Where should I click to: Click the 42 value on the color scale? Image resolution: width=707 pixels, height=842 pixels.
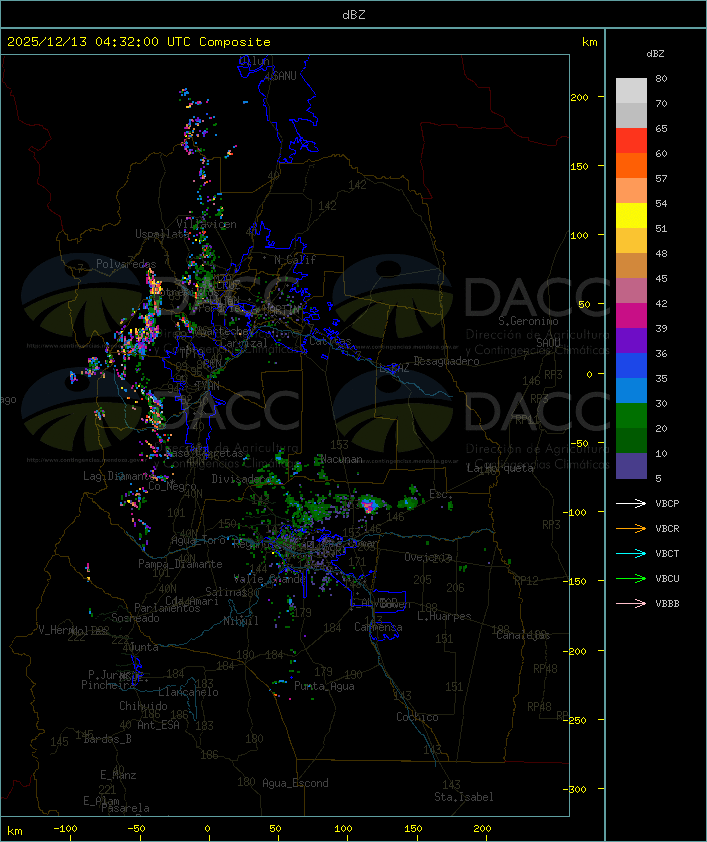[661, 303]
